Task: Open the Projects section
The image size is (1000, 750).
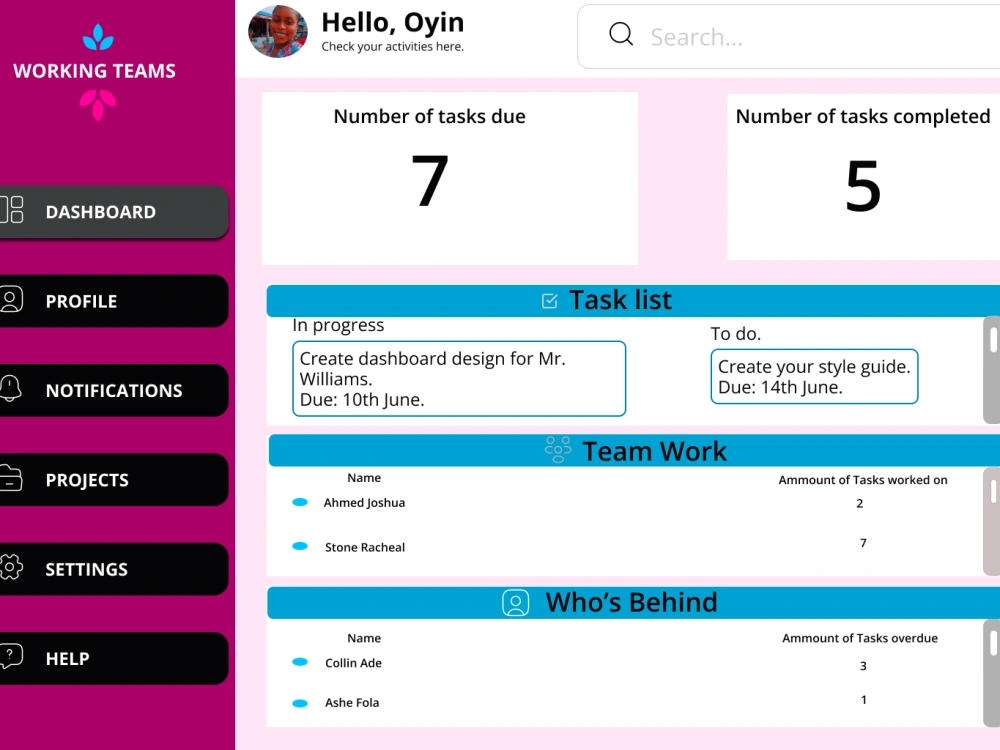Action: tap(114, 480)
